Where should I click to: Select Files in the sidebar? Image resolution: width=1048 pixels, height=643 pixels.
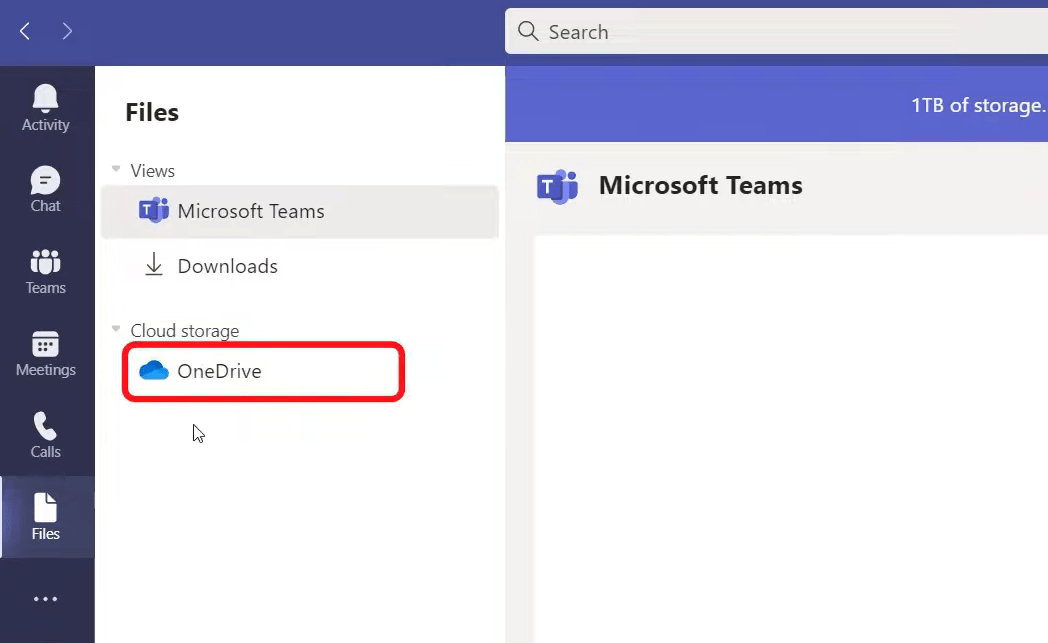45,517
